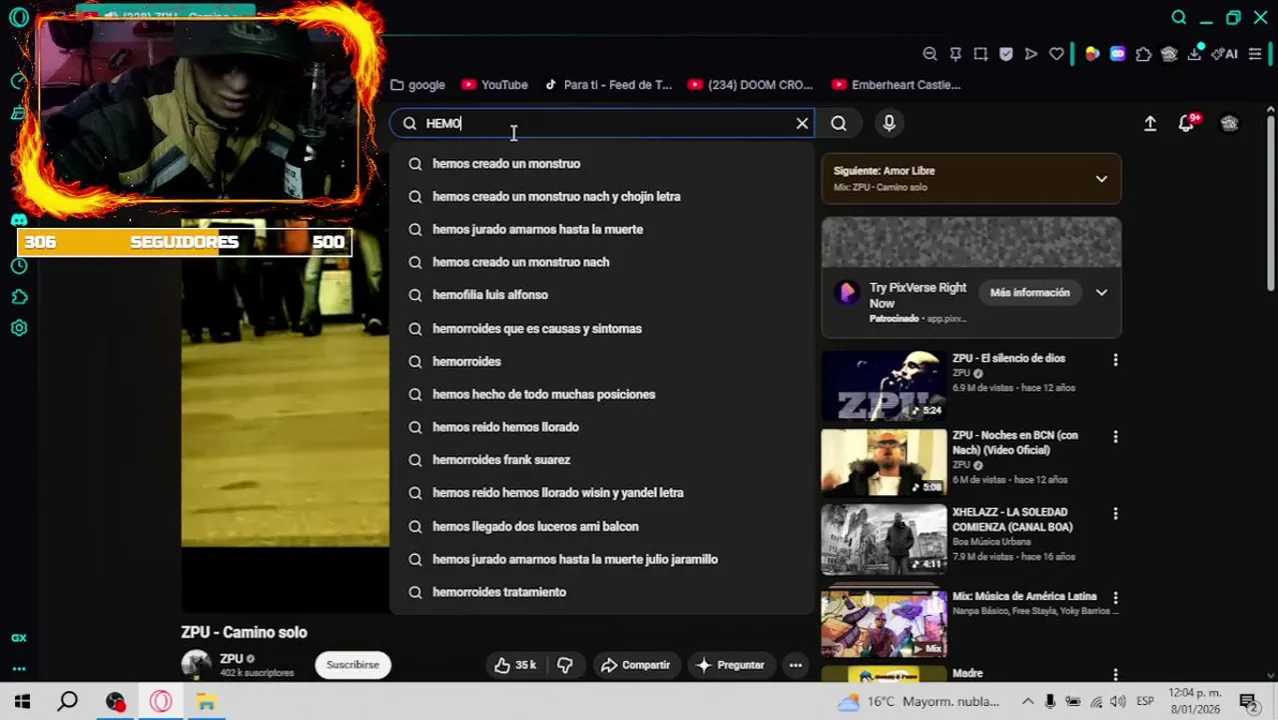Click the send flow arrow icon
Image resolution: width=1278 pixels, height=720 pixels.
click(1031, 54)
